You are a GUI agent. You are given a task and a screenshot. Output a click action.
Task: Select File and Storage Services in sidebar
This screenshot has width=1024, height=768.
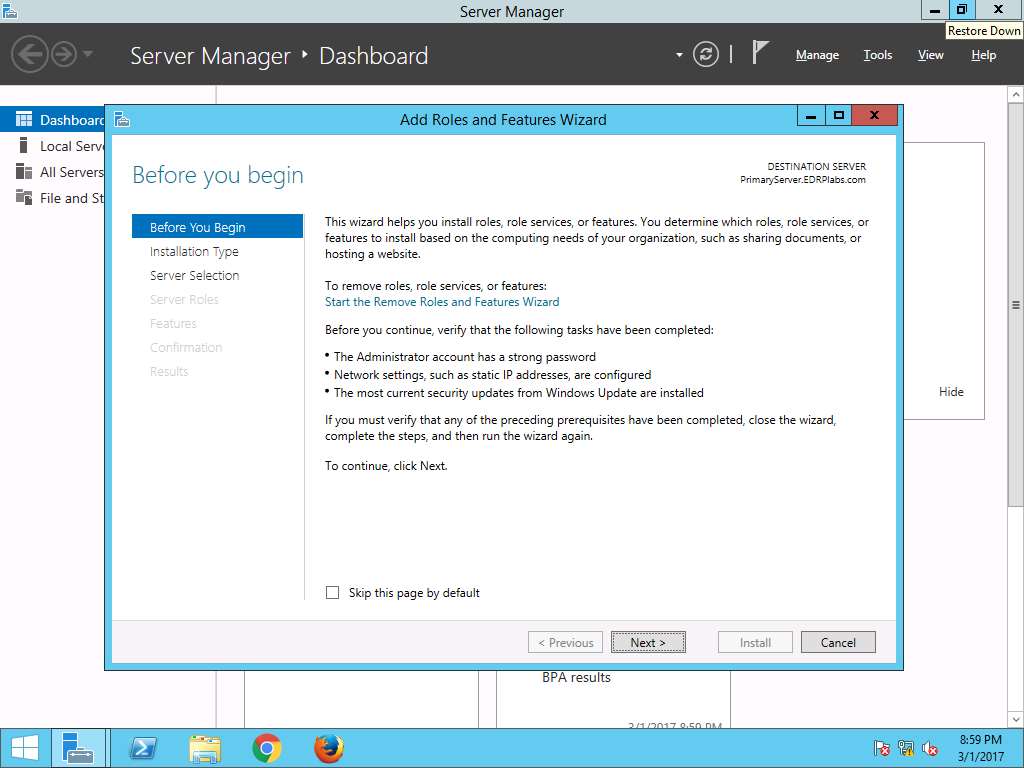pos(53,198)
